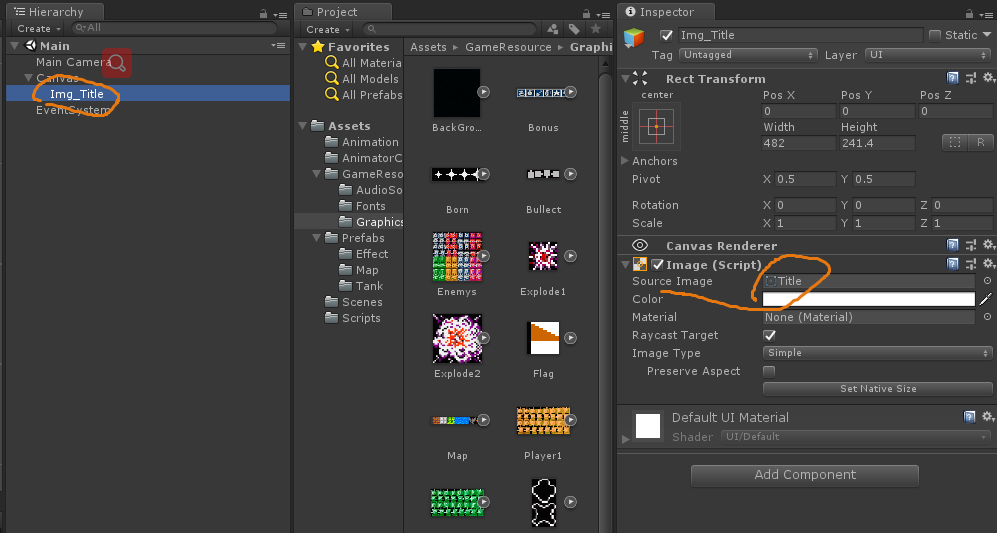Click the Add Component button
The image size is (997, 533).
tap(805, 475)
